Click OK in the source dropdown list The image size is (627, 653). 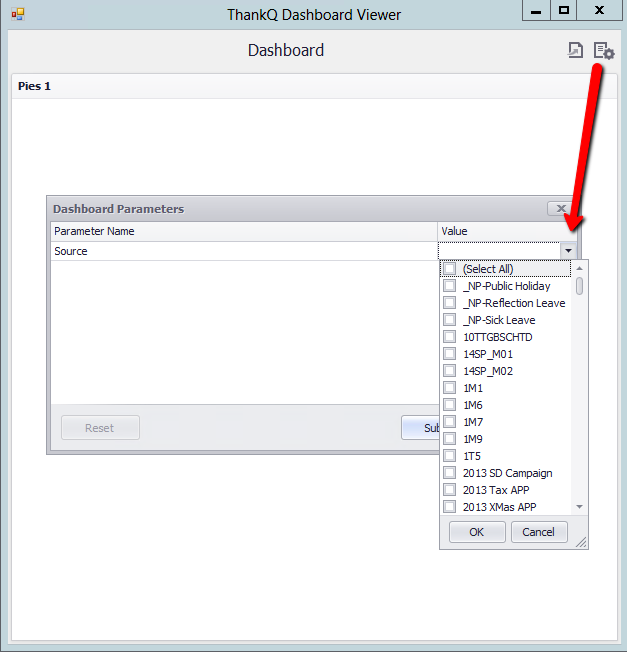477,532
